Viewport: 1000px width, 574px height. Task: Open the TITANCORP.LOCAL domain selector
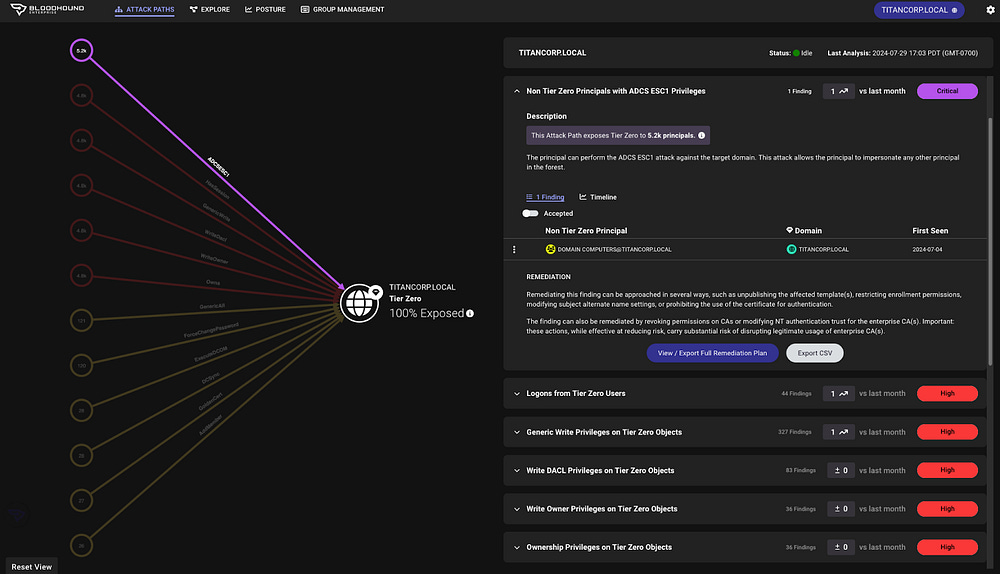pyautogui.click(x=919, y=10)
